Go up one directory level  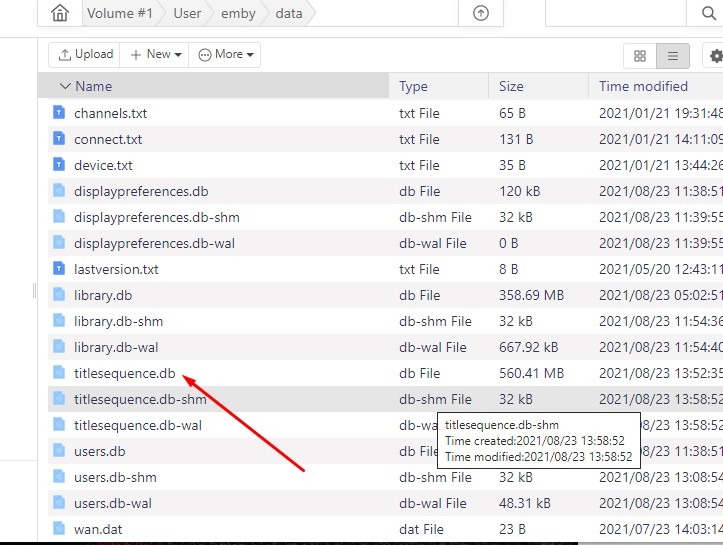click(480, 13)
